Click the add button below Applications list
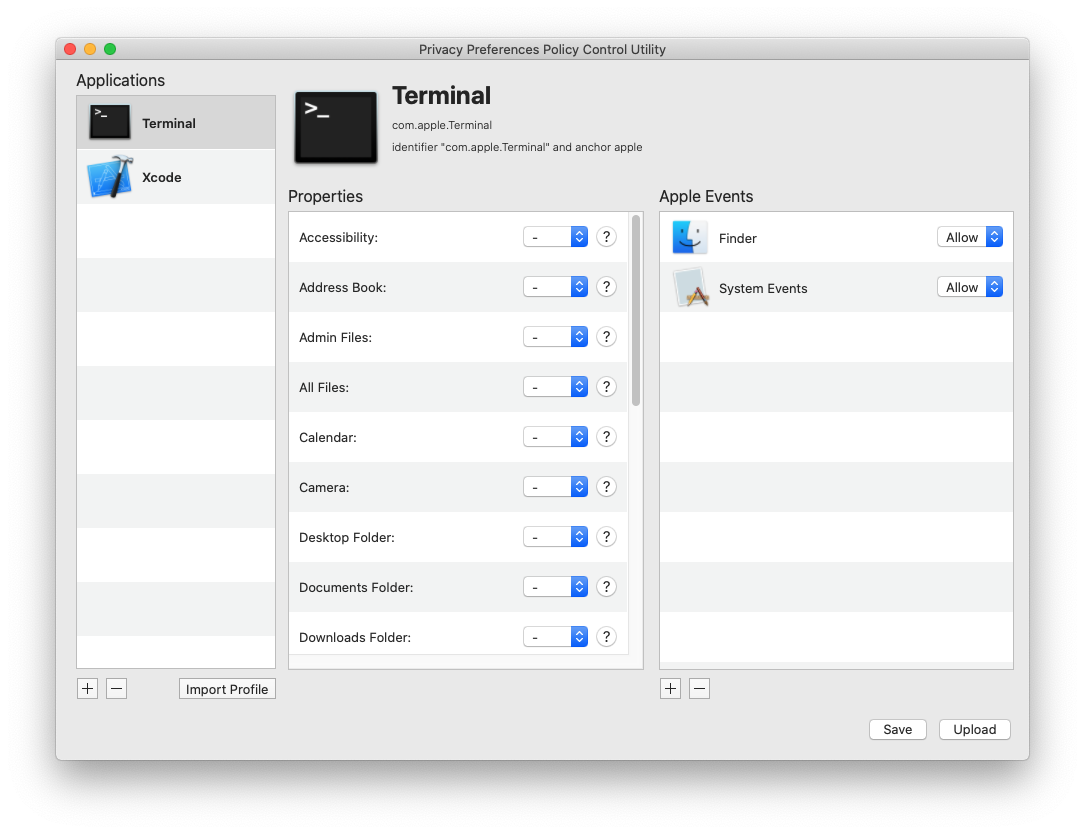1085x834 pixels. tap(87, 688)
